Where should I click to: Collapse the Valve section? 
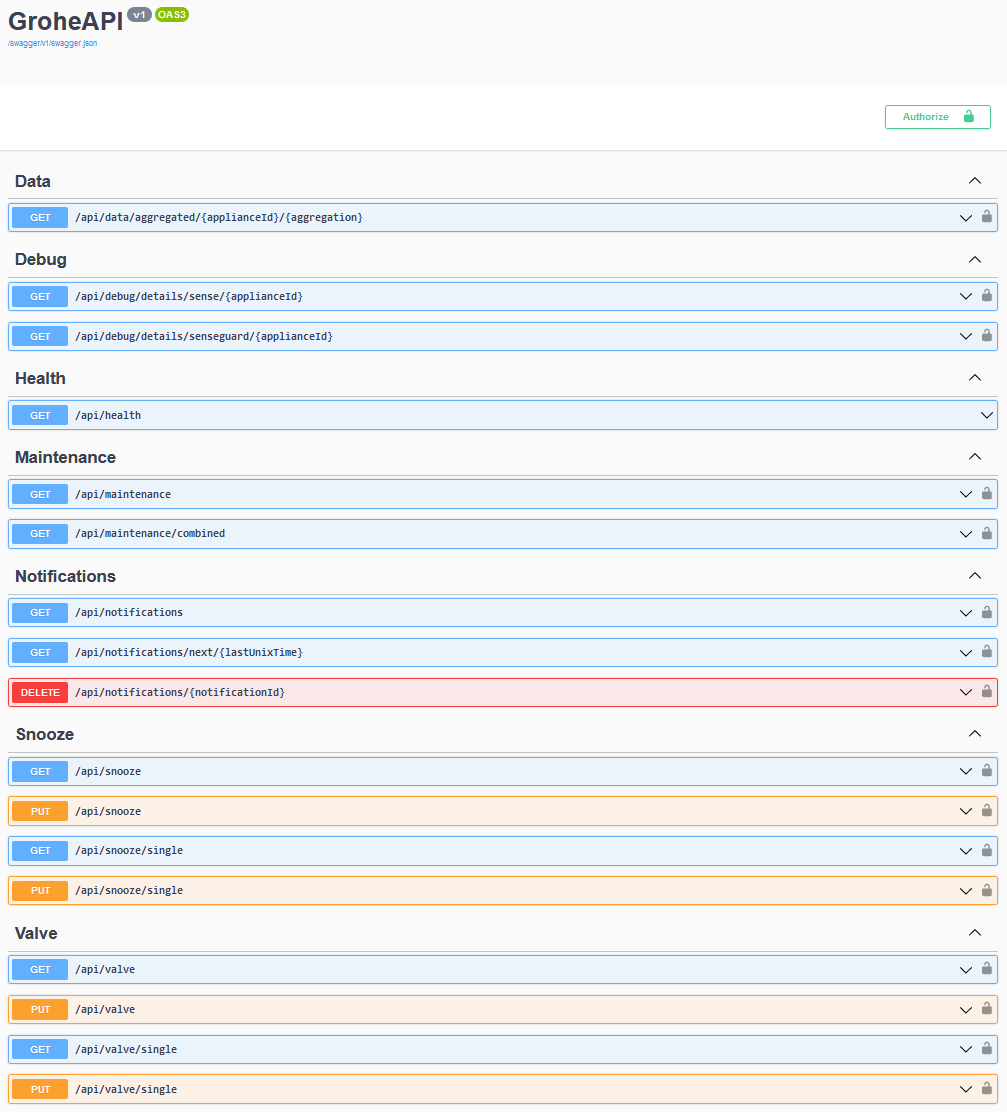(975, 933)
